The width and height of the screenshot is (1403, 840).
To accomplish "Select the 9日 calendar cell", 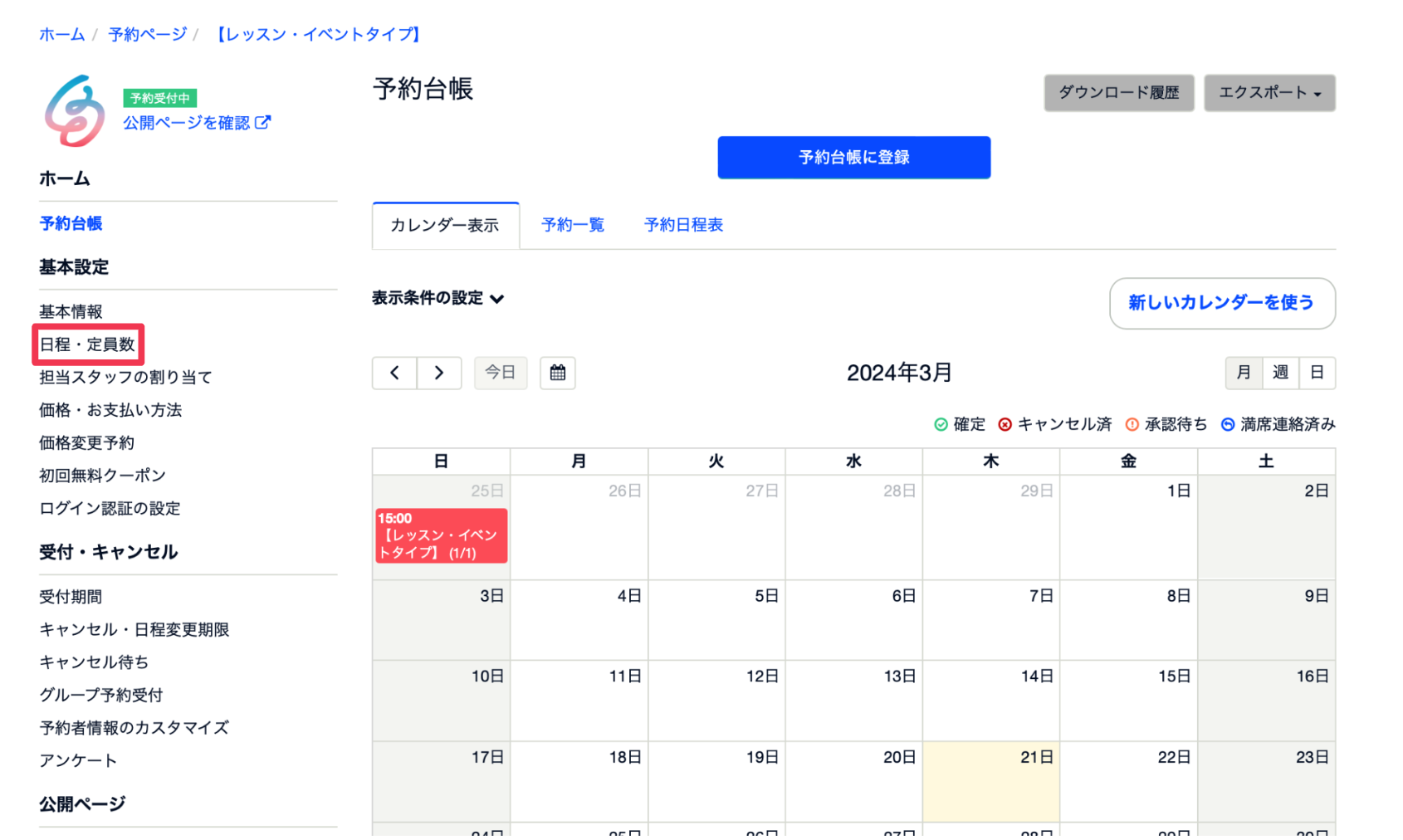I will click(1266, 620).
